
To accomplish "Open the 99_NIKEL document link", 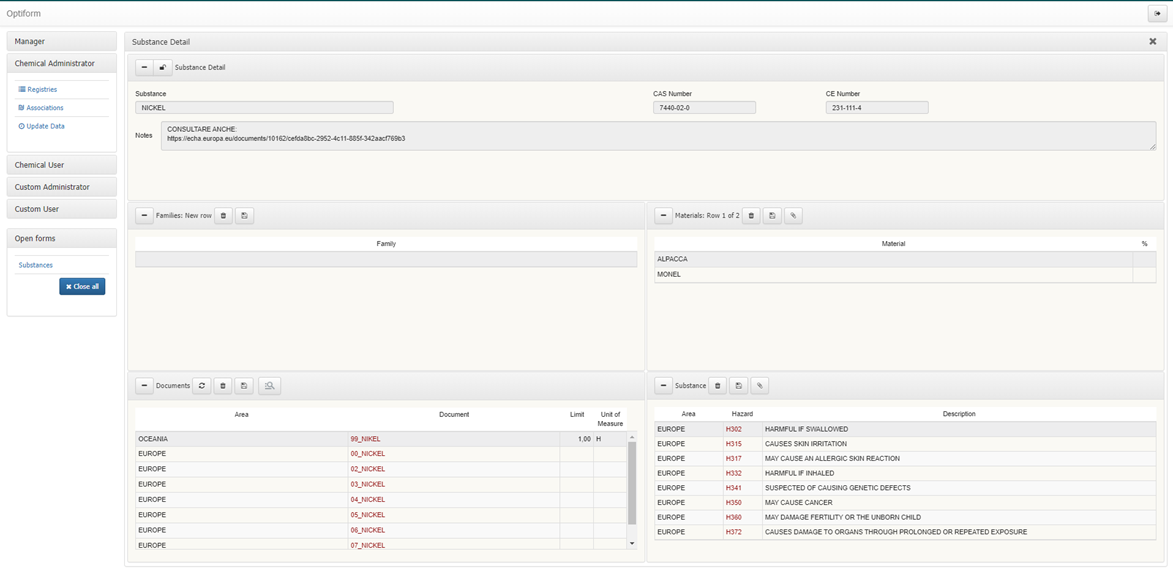I will [365, 439].
